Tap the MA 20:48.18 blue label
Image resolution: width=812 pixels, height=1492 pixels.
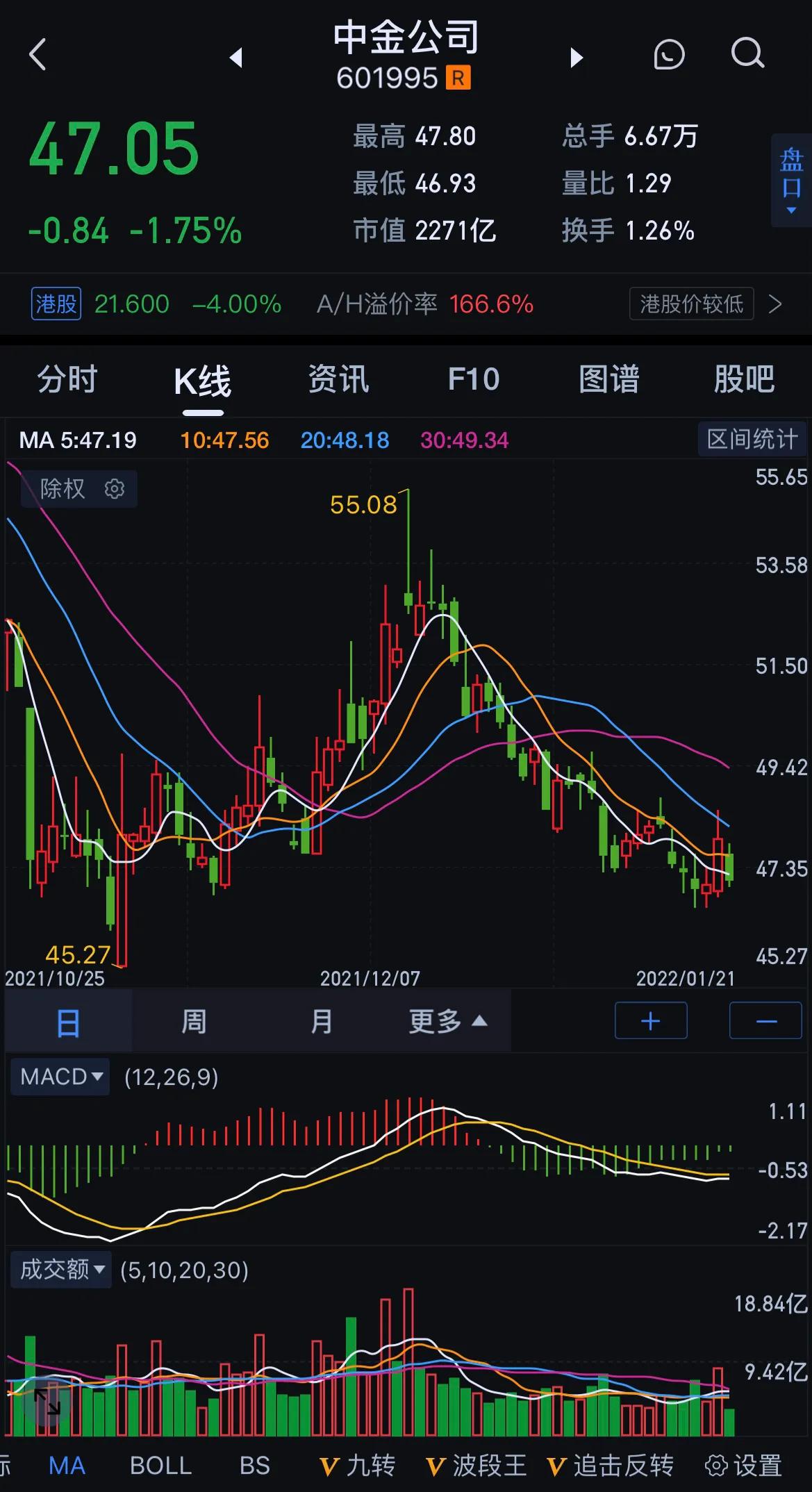coord(345,440)
